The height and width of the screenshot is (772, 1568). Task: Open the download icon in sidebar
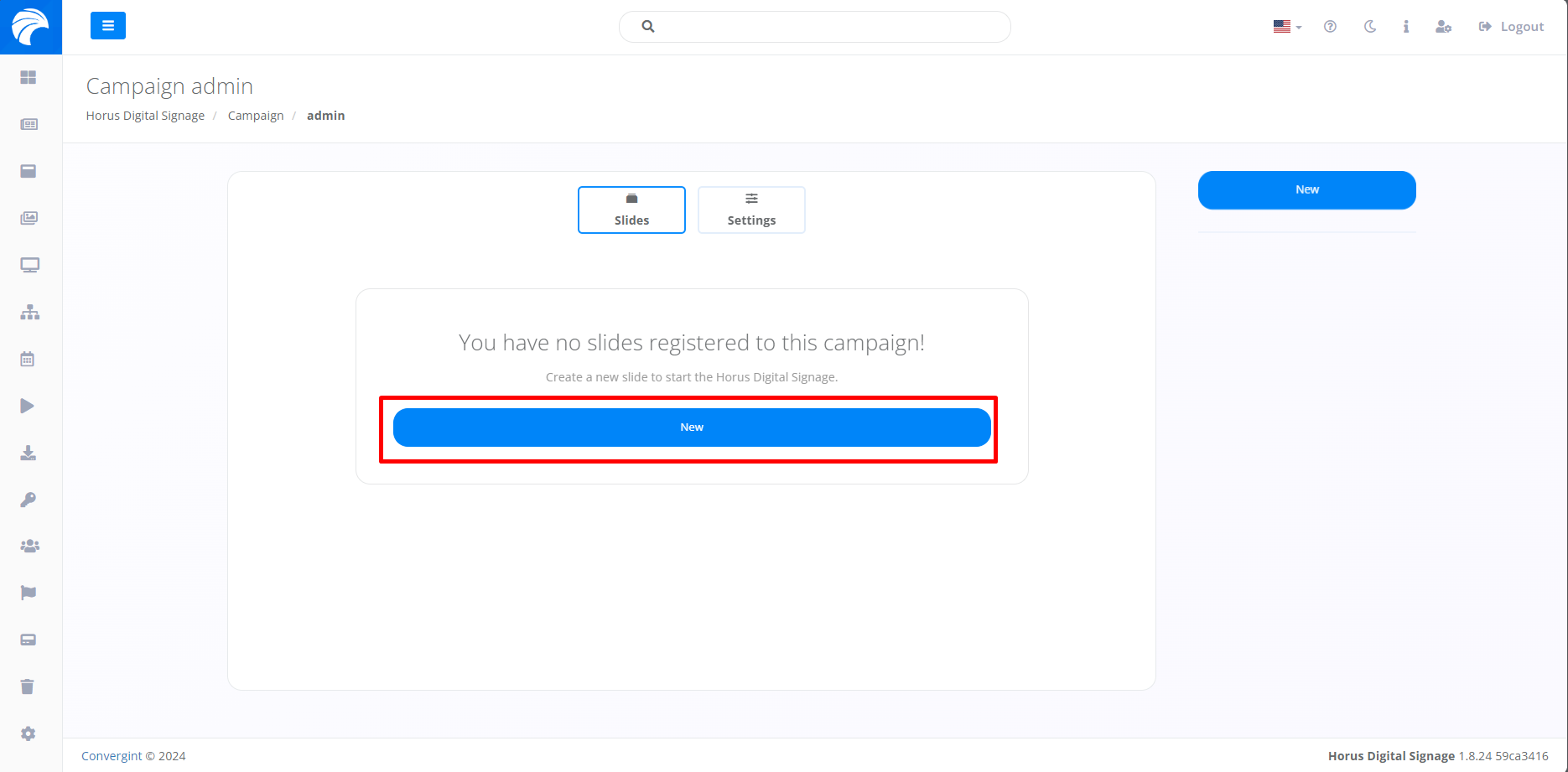tap(29, 453)
